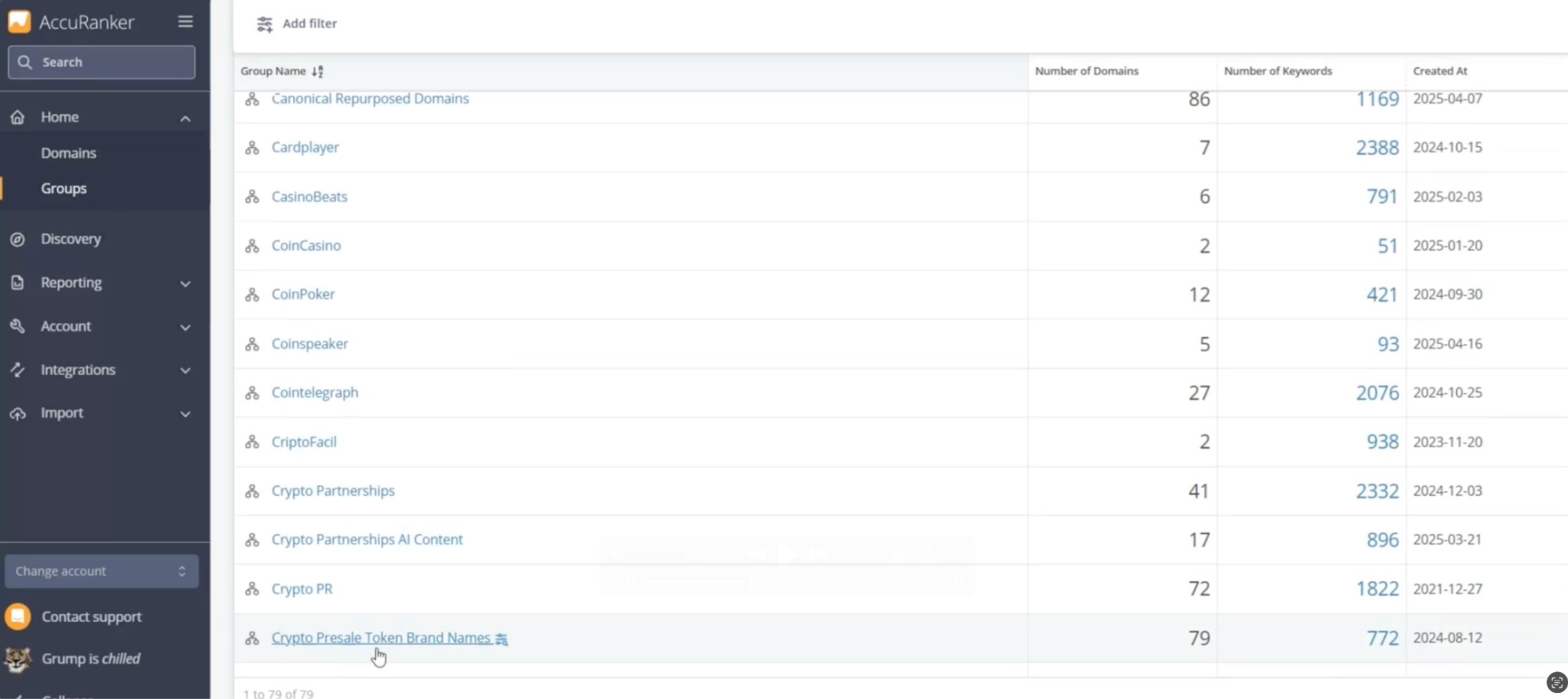The width and height of the screenshot is (1568, 699).
Task: Expand the Import menu chevron
Action: coord(185,414)
